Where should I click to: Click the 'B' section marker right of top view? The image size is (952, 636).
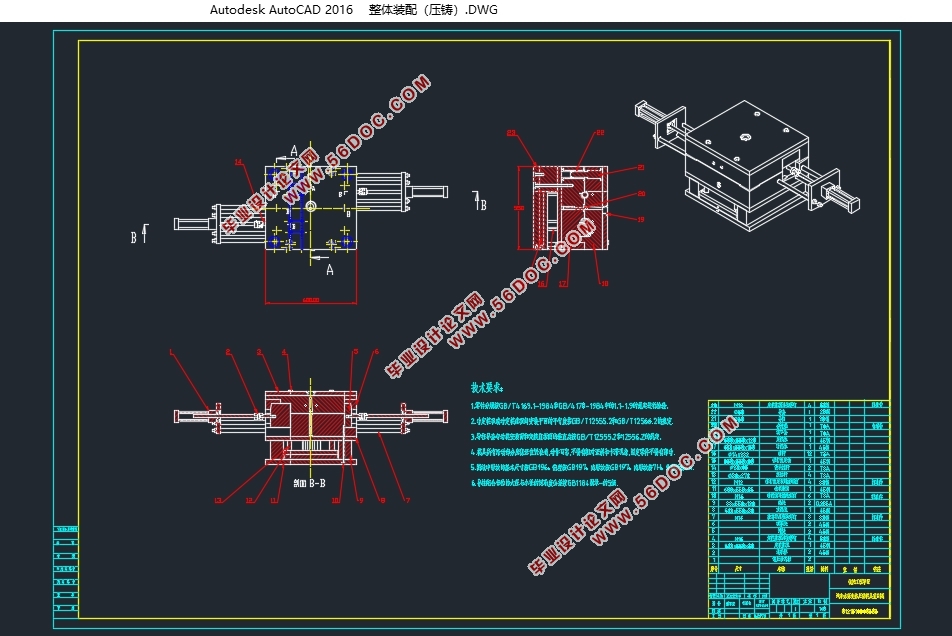(x=482, y=204)
